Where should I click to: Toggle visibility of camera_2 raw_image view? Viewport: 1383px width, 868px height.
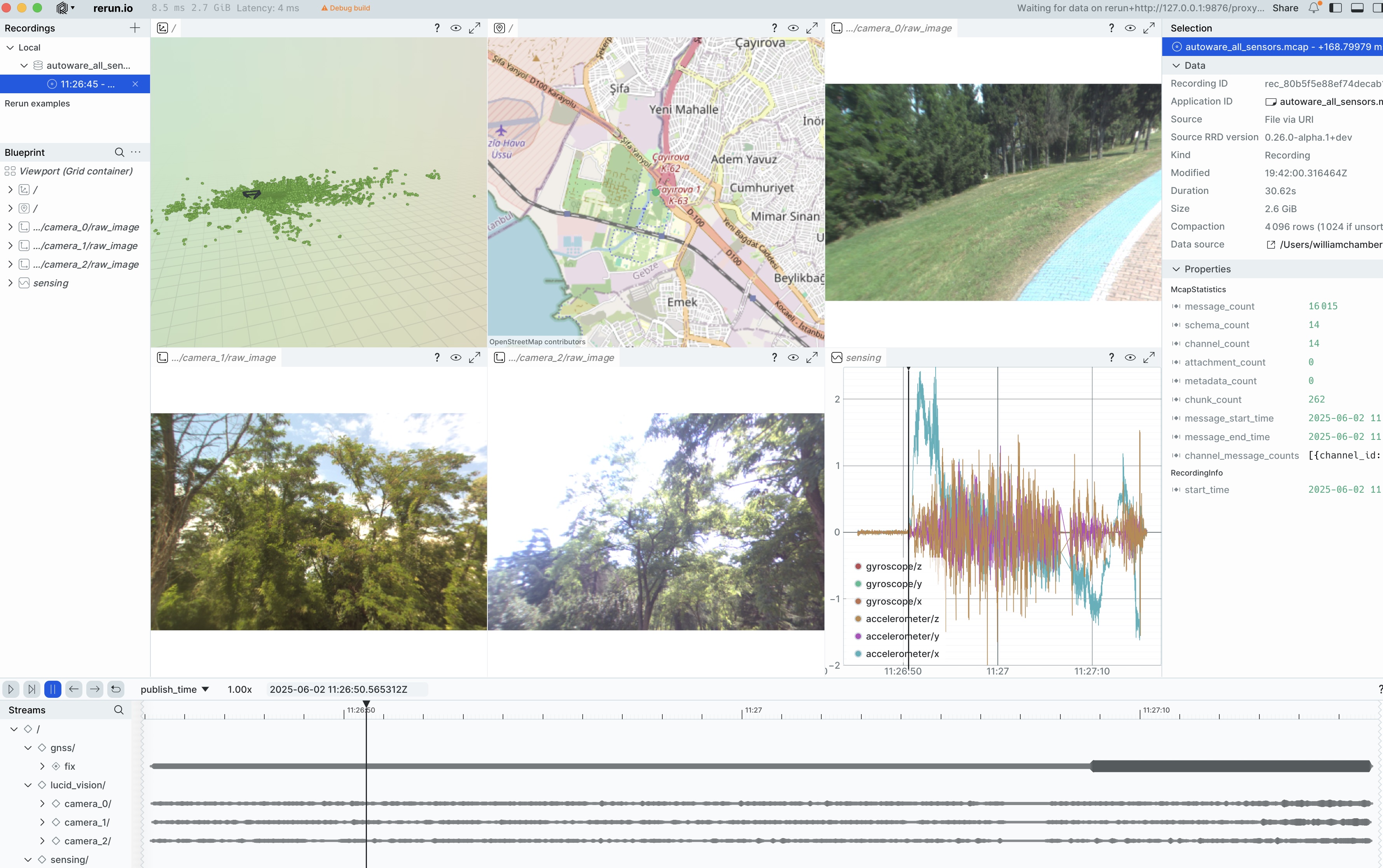793,357
